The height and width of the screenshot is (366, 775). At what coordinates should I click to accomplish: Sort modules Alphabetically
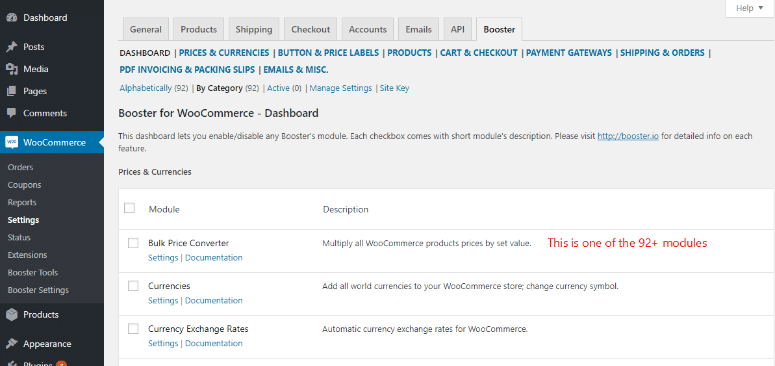(145, 88)
